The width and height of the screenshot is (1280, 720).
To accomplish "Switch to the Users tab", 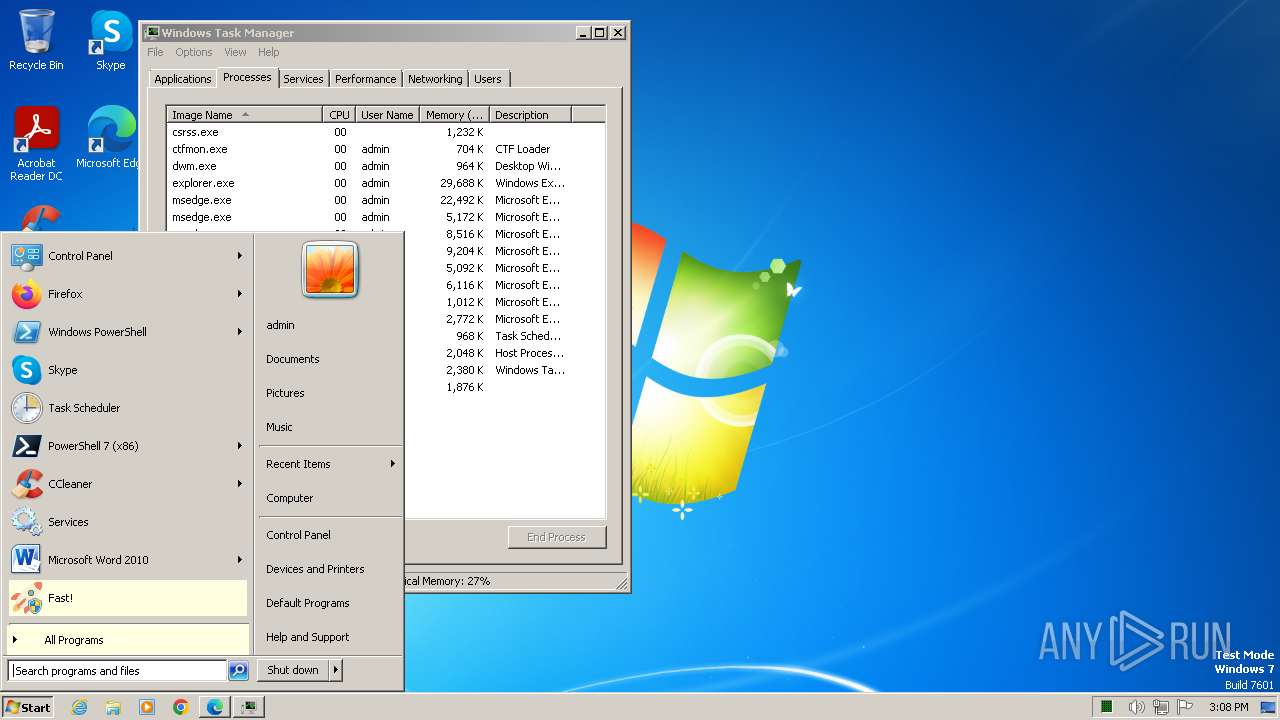I will (488, 79).
